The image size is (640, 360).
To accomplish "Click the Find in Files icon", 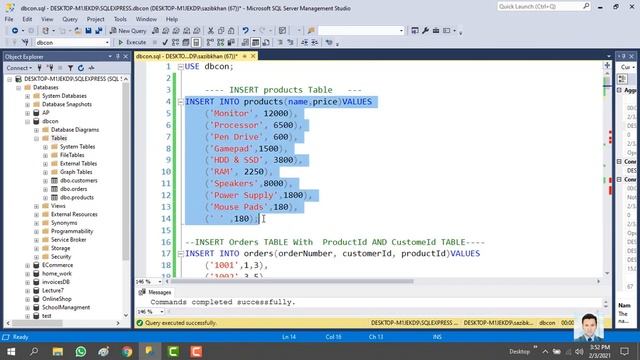I will click(x=311, y=31).
